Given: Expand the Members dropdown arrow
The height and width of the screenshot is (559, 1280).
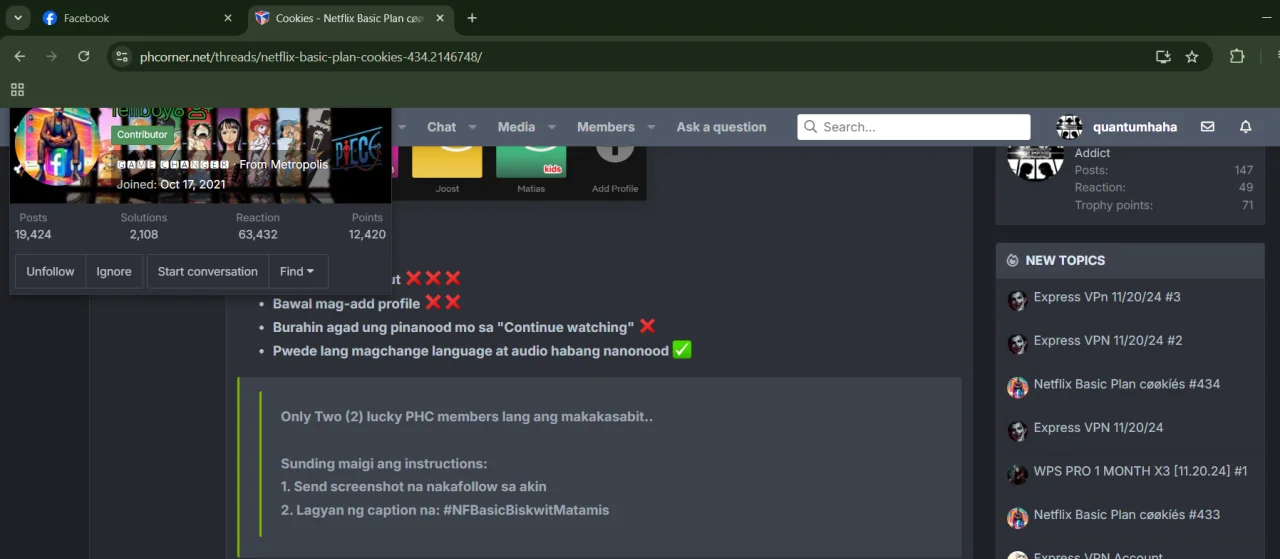Looking at the screenshot, I should 651,127.
